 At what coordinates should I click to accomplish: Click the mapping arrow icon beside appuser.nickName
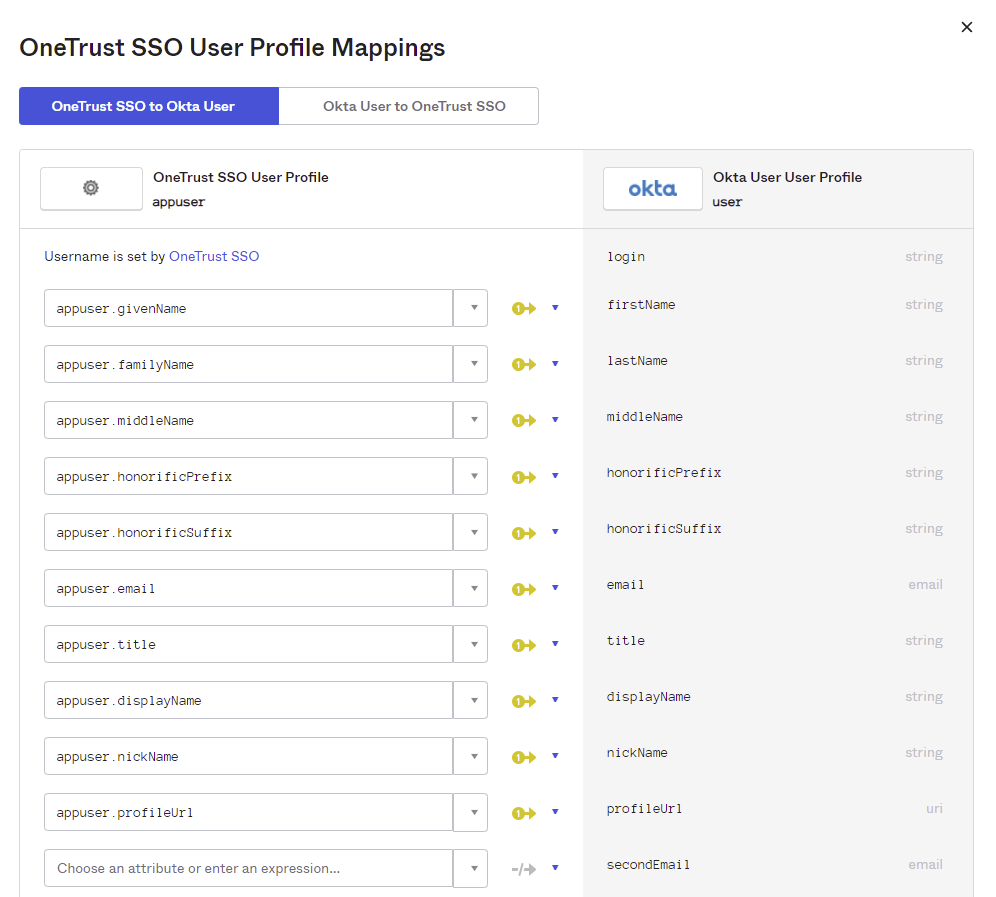[x=523, y=756]
